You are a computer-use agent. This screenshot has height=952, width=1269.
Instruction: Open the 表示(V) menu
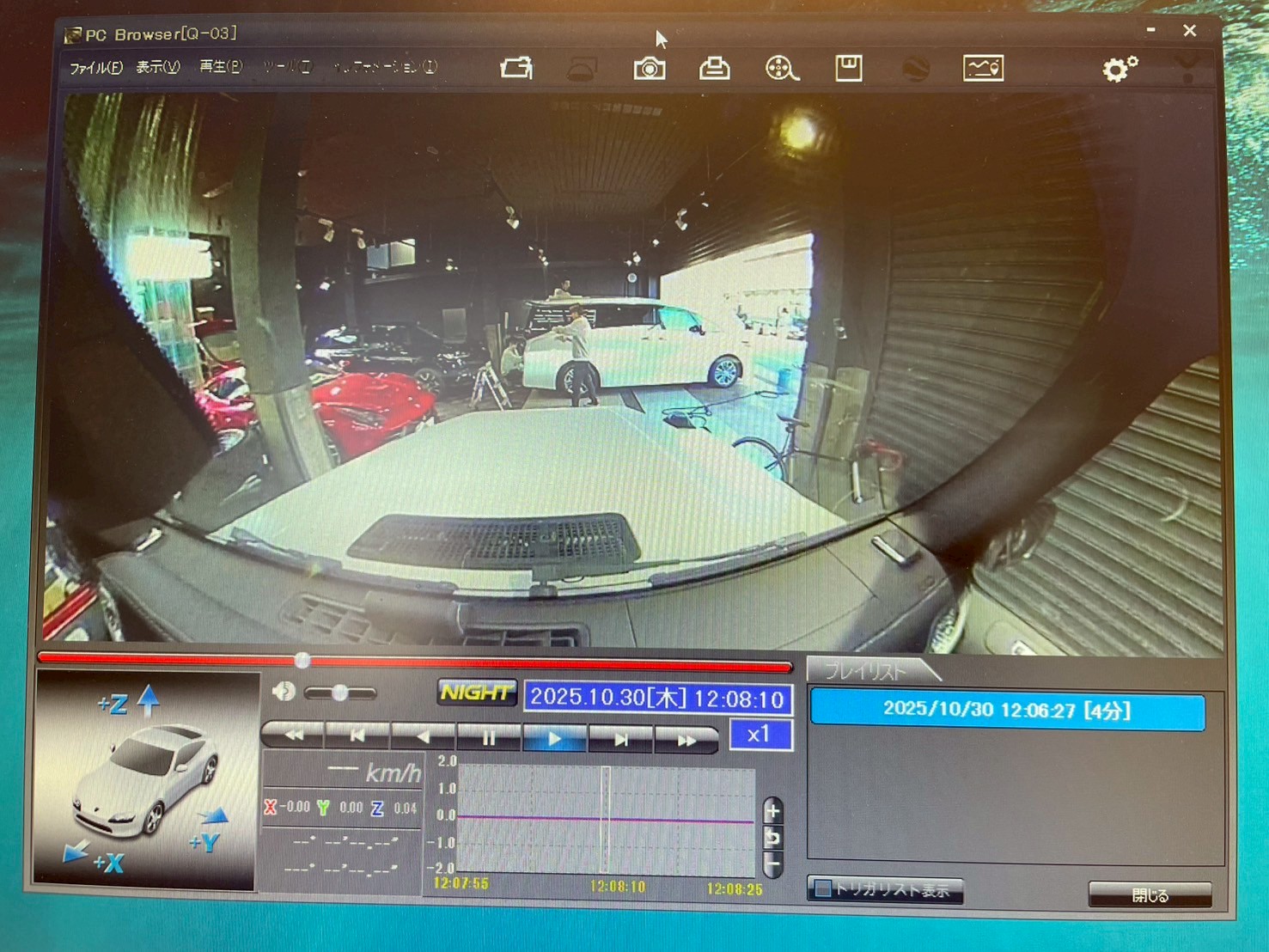tap(158, 67)
